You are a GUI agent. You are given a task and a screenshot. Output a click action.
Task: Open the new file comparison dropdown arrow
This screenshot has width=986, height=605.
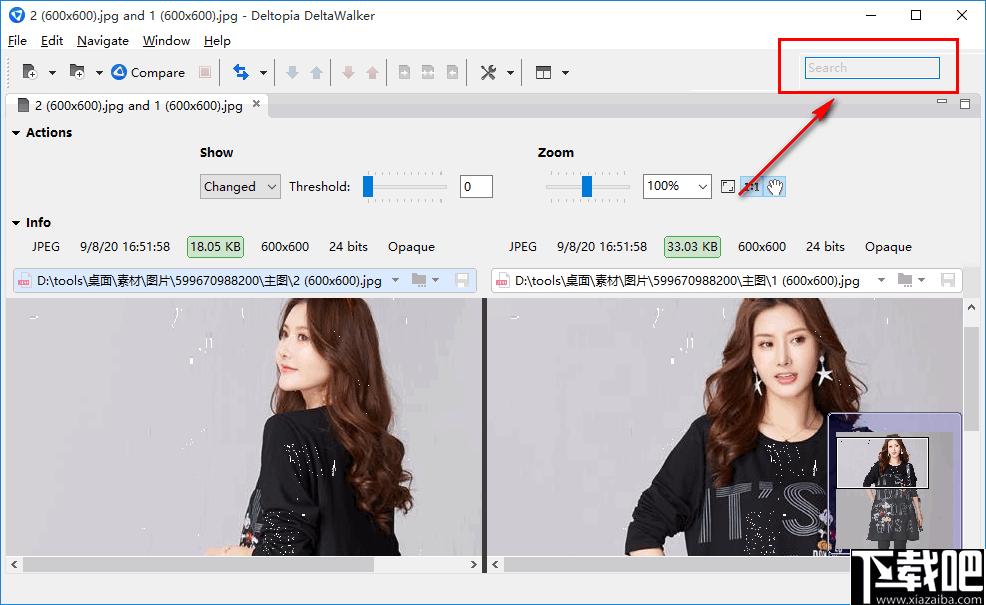coord(52,73)
